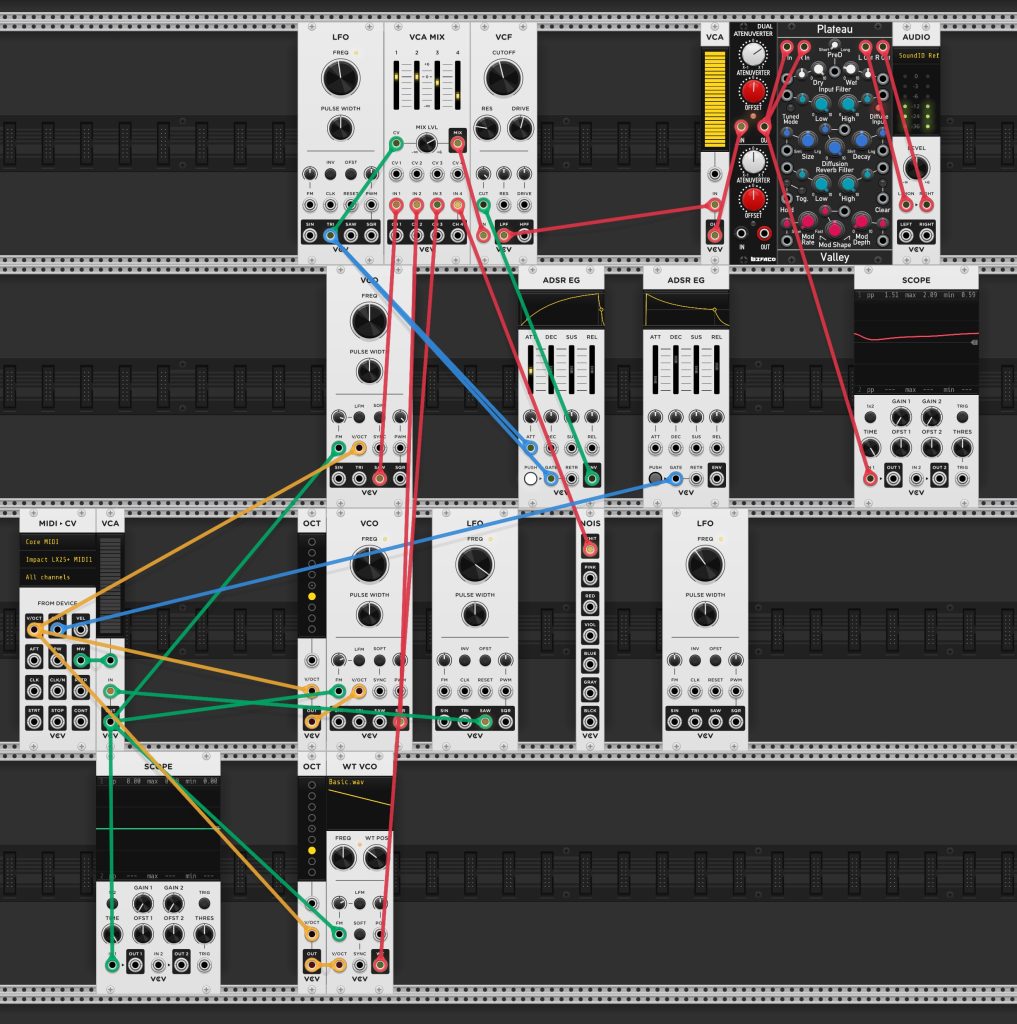Click the MIX LVL knob on VCA MIX
Image resolution: width=1017 pixels, height=1024 pixels.
pos(427,142)
